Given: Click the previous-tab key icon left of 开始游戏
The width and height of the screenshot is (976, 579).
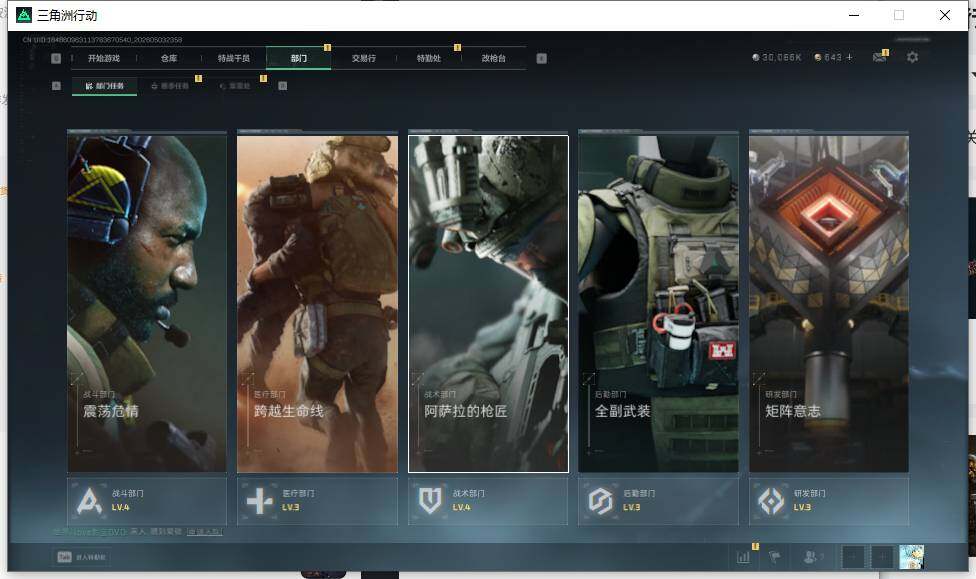Looking at the screenshot, I should [56, 59].
